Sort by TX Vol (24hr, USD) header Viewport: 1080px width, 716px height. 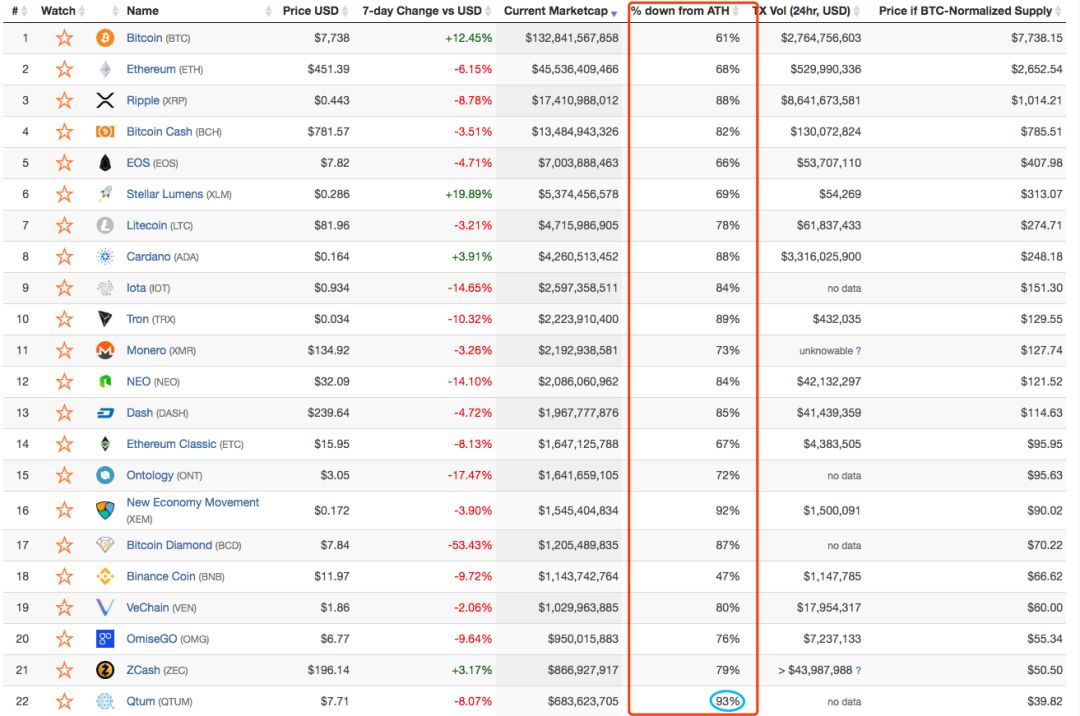pyautogui.click(x=806, y=11)
